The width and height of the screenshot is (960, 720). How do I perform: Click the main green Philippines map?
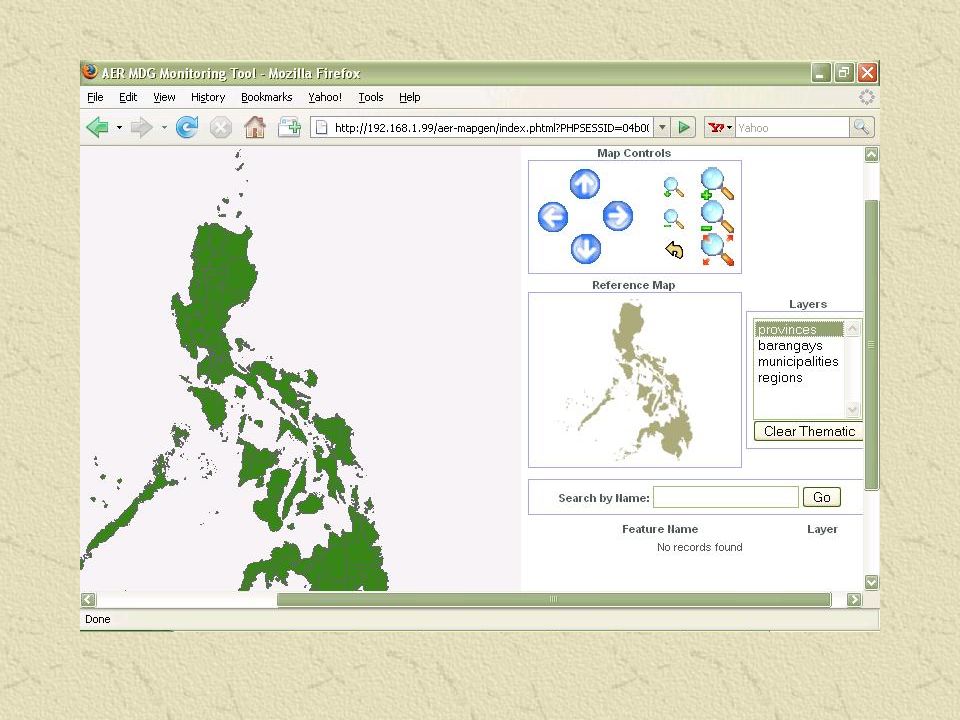pyautogui.click(x=300, y=369)
